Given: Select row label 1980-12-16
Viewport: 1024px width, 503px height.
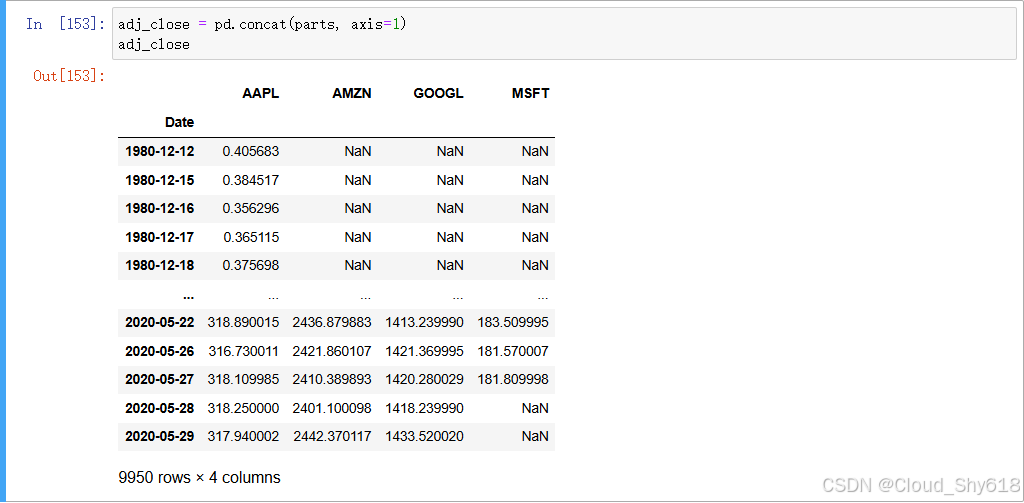Looking at the screenshot, I should click(159, 208).
